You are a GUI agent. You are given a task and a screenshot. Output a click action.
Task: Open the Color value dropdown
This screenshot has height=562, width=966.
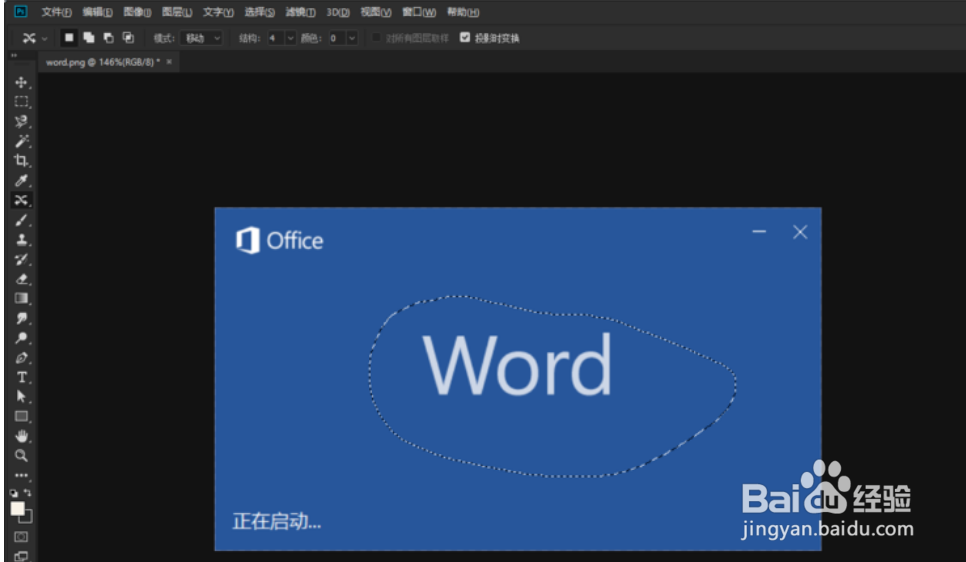tap(352, 38)
